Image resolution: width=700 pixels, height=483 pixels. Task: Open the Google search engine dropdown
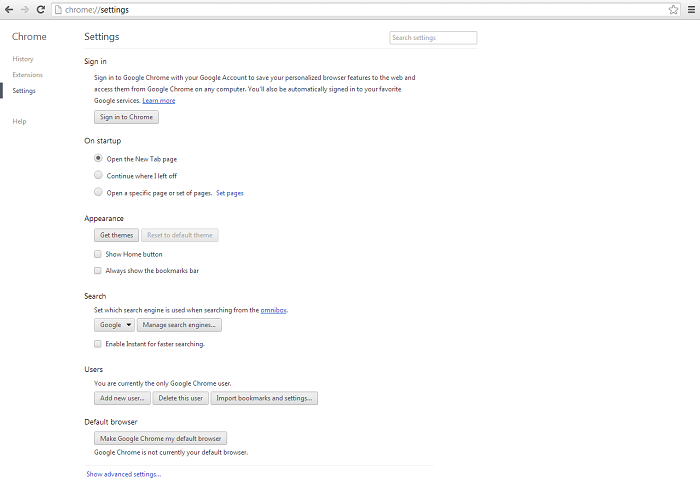pos(115,325)
